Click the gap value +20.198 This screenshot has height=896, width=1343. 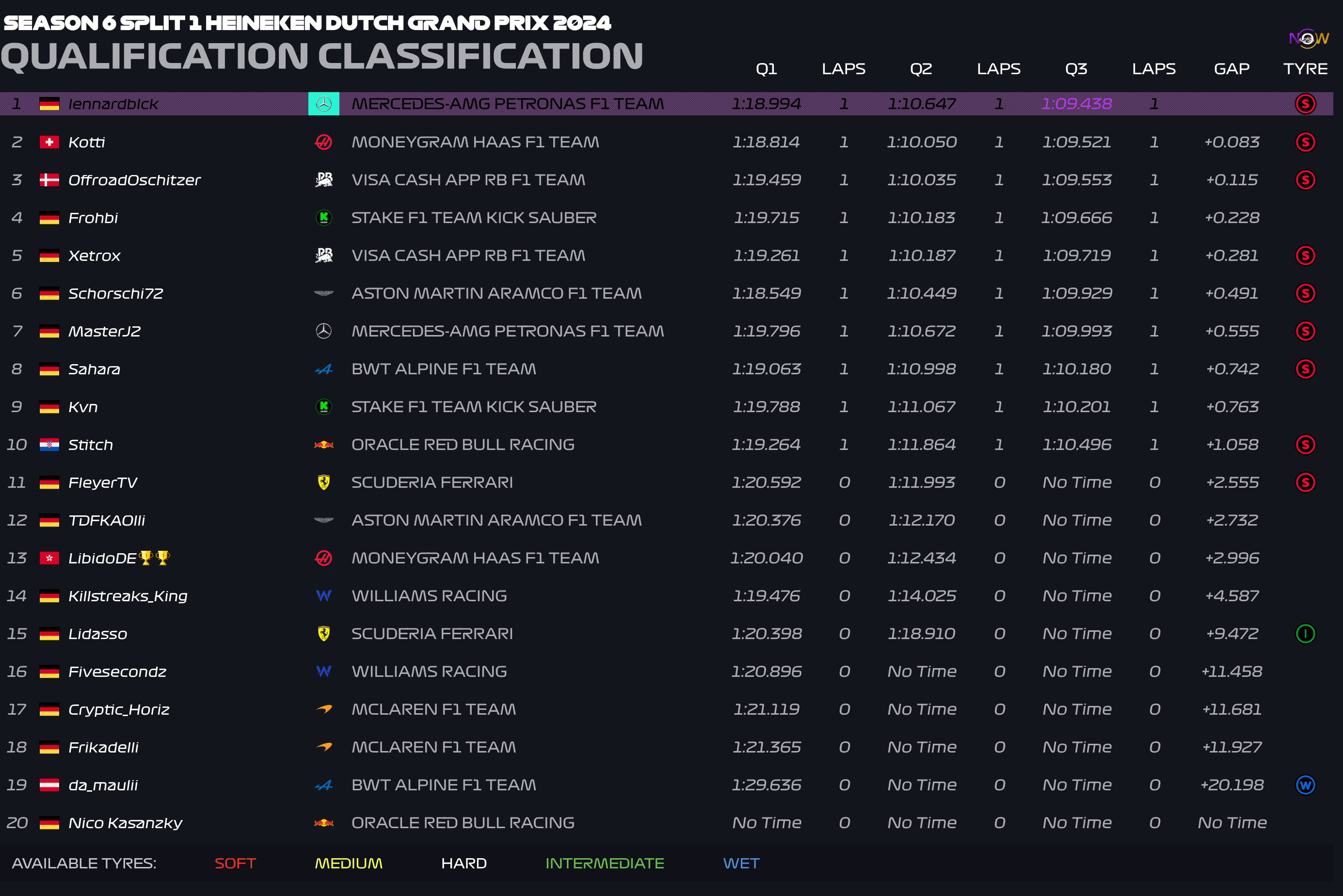click(1231, 784)
